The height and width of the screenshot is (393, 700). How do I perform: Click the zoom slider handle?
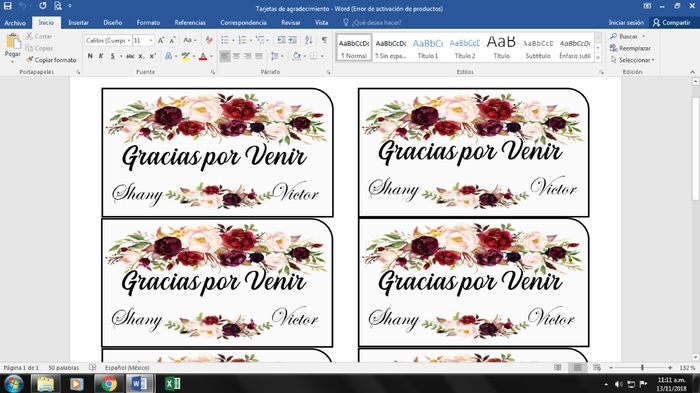pos(642,368)
